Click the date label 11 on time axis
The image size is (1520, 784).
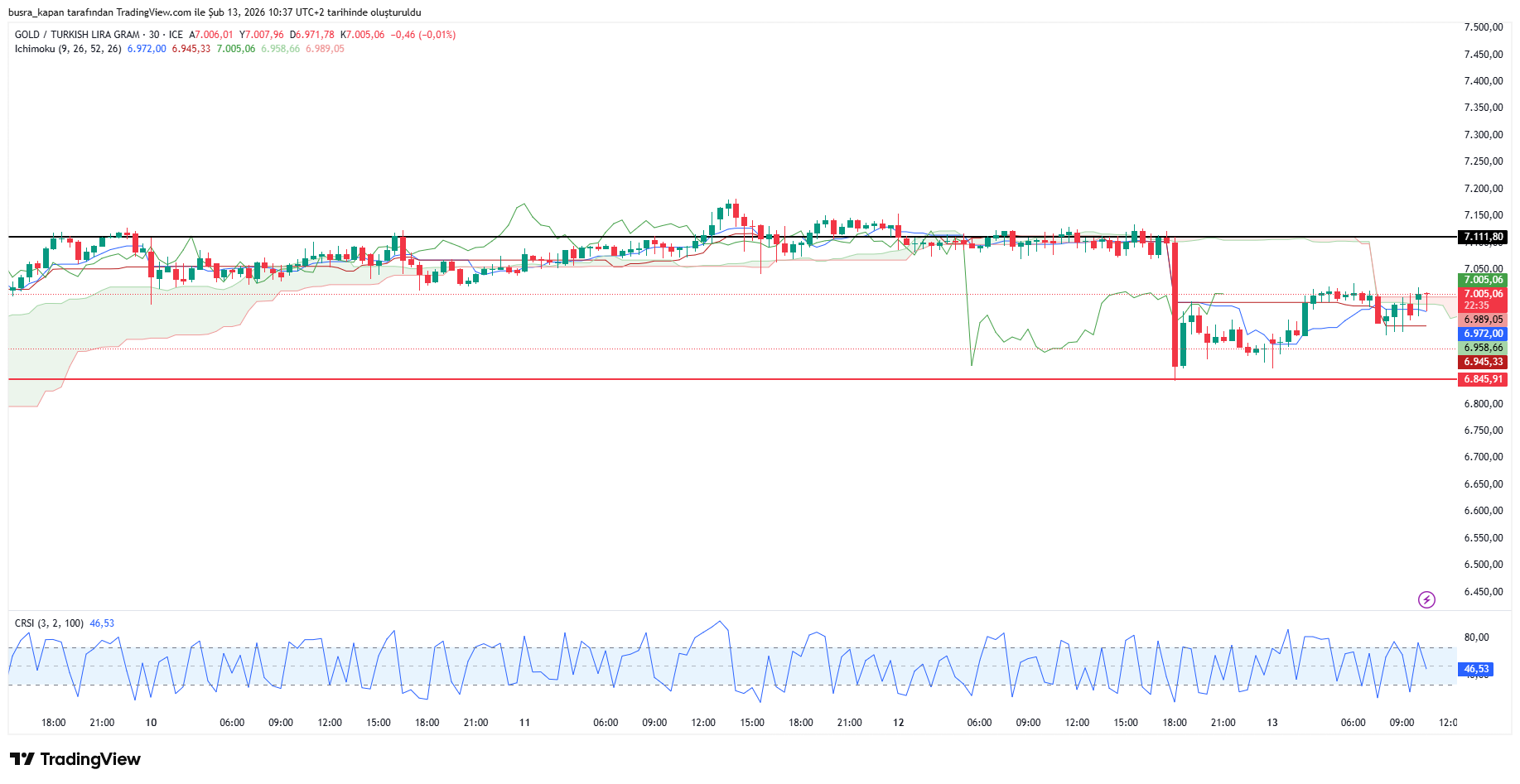point(524,723)
